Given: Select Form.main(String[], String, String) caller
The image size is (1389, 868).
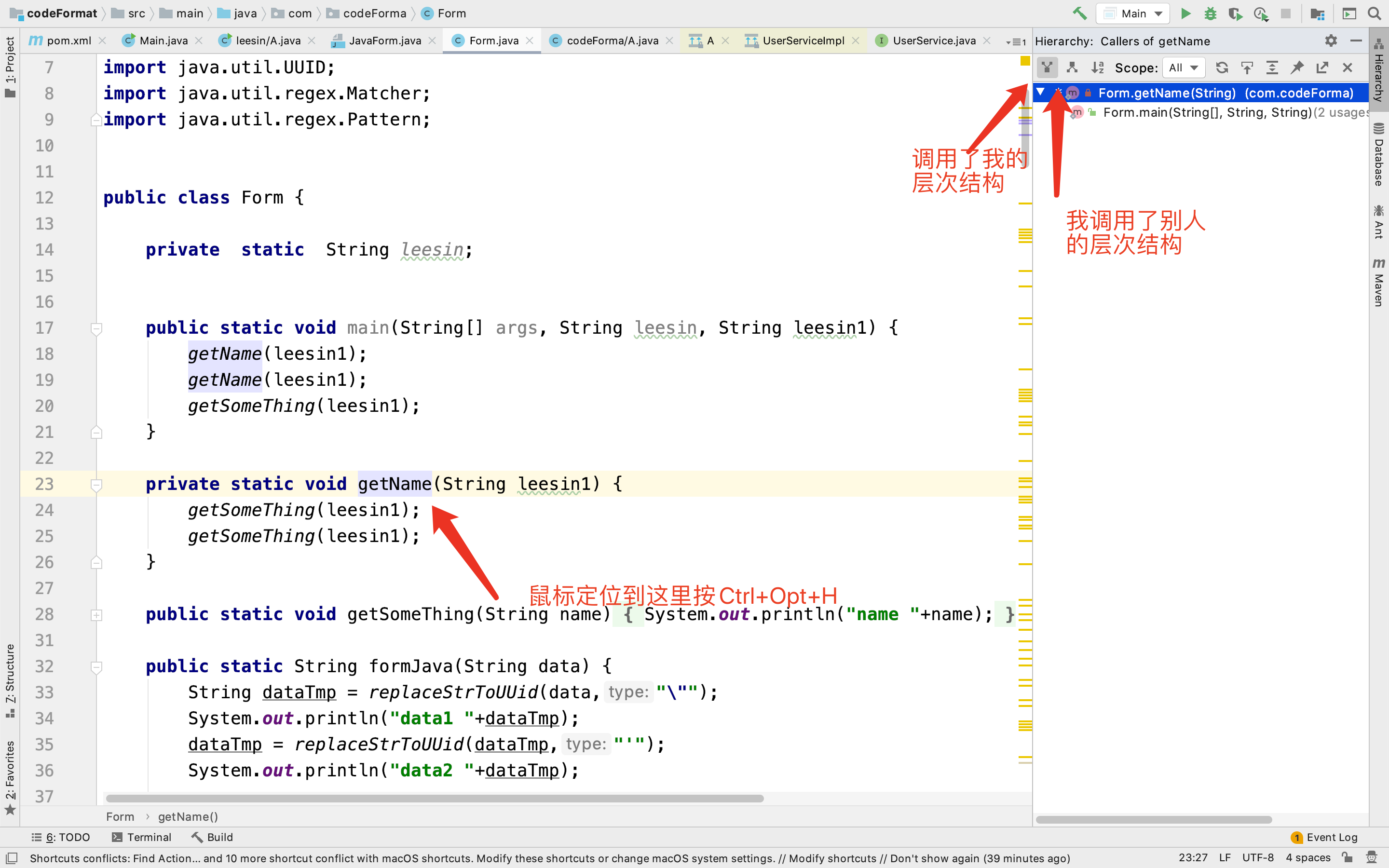Looking at the screenshot, I should 1207,112.
